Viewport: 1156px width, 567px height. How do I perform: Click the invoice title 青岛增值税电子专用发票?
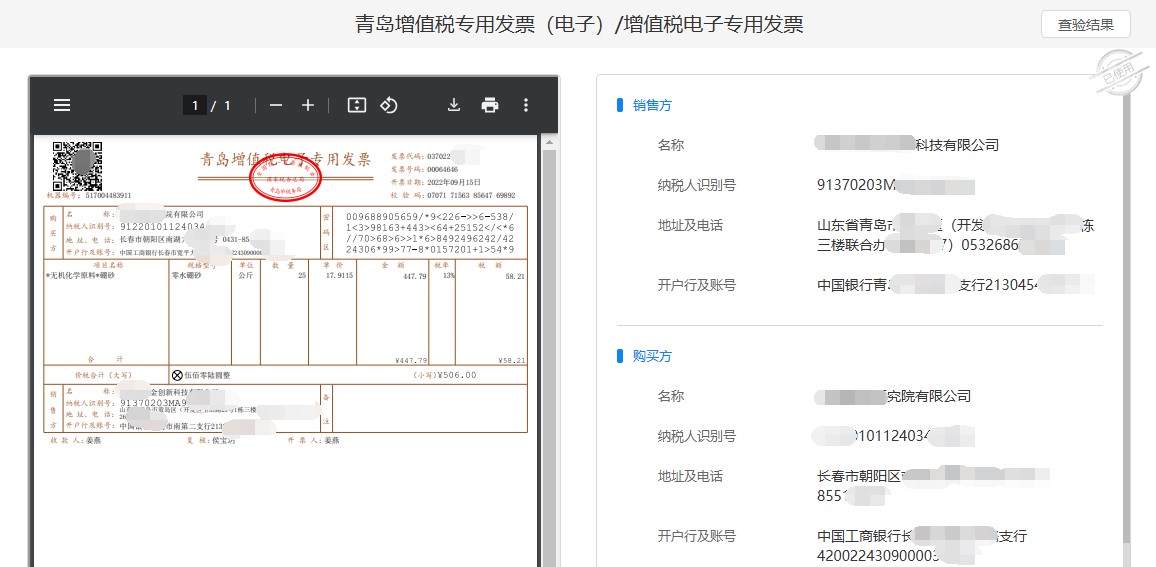point(285,159)
